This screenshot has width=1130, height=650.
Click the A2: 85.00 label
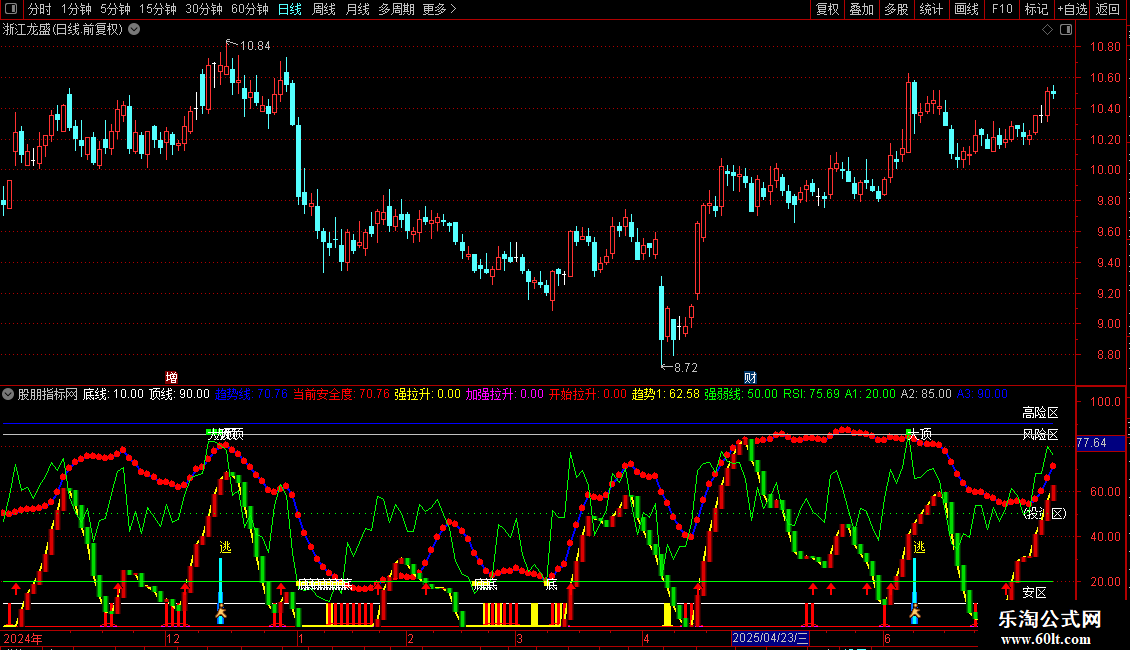(927, 394)
